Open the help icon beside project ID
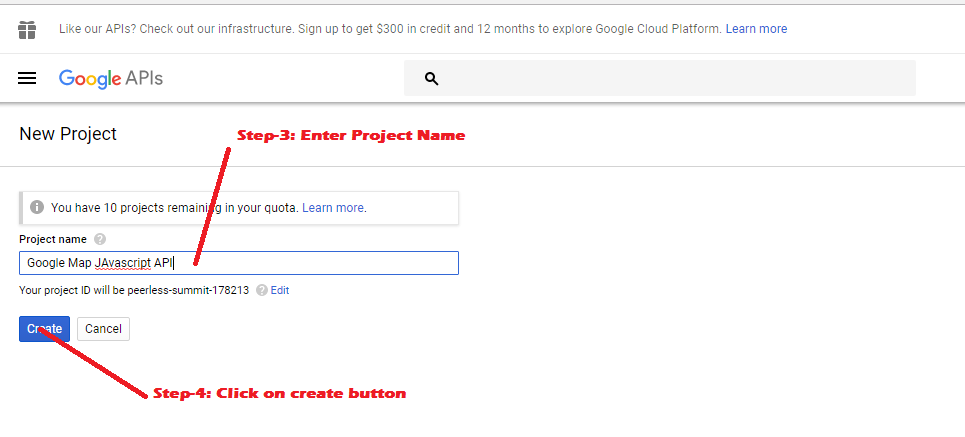 pos(262,291)
